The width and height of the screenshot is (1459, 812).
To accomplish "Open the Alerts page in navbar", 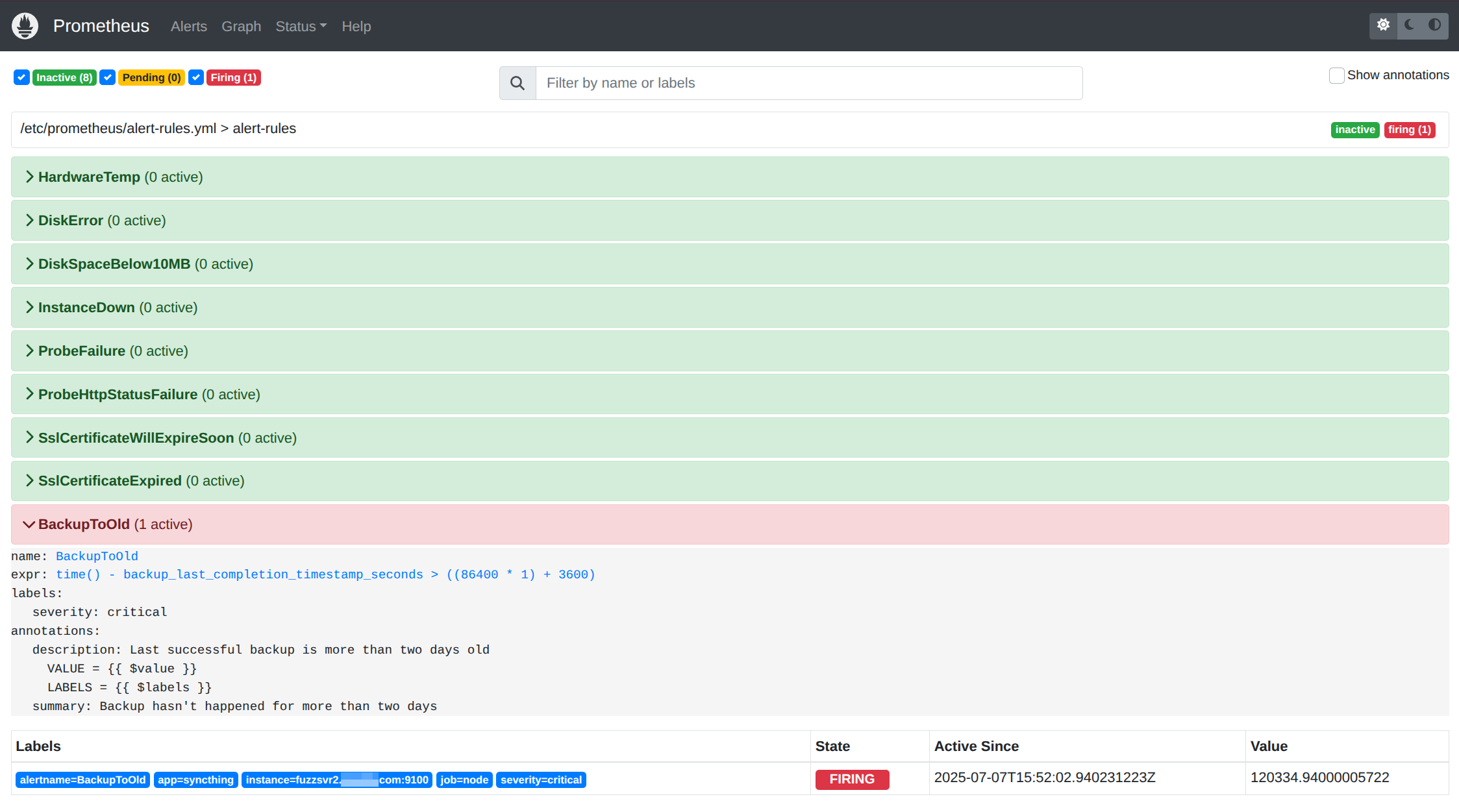I will (x=189, y=26).
